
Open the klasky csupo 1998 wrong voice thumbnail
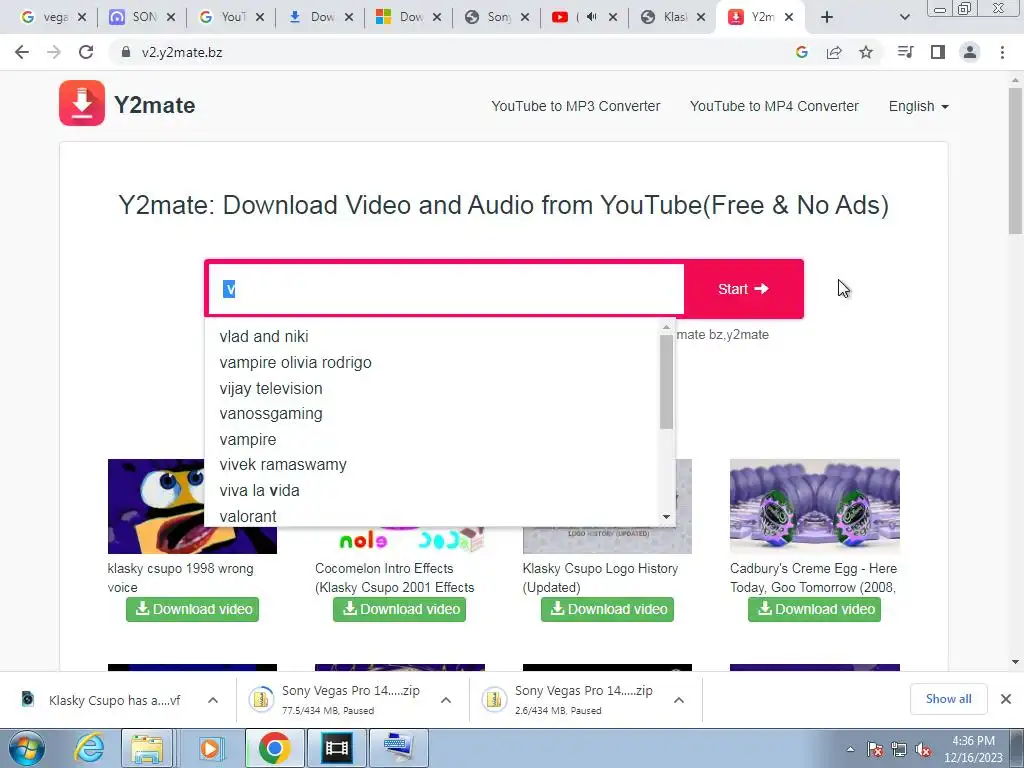(157, 506)
